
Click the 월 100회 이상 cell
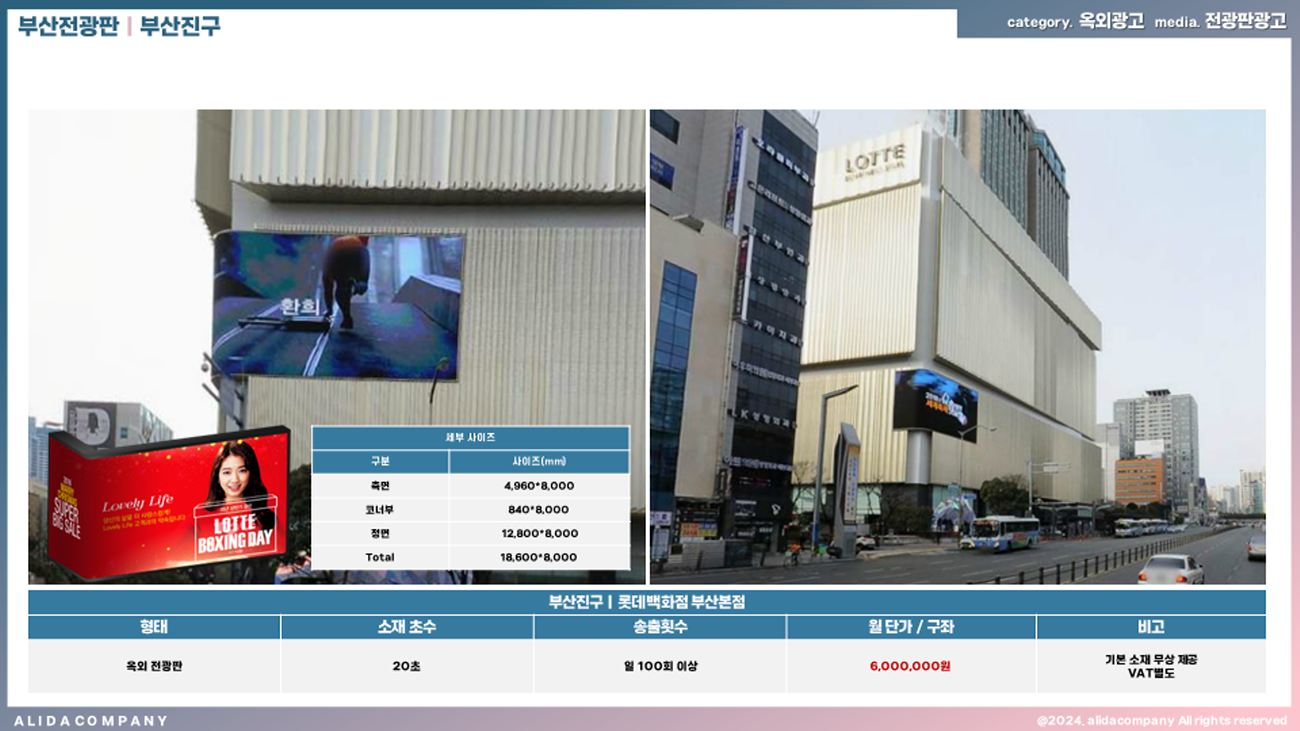659,666
